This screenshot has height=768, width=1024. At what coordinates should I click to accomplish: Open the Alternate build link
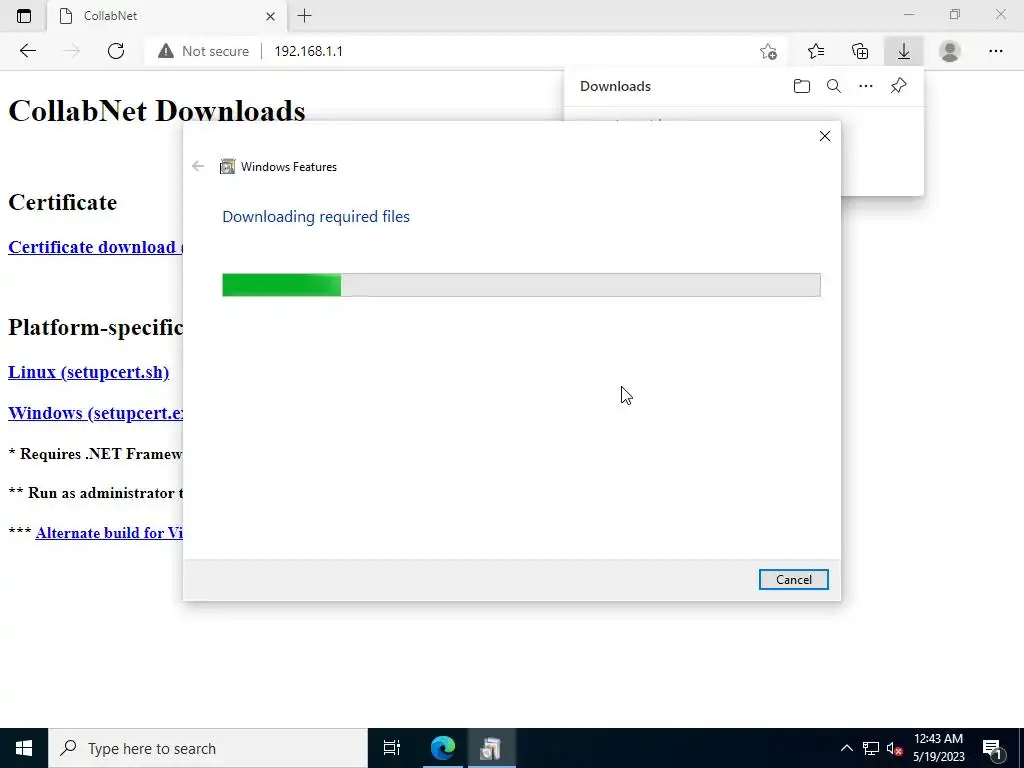click(x=109, y=532)
